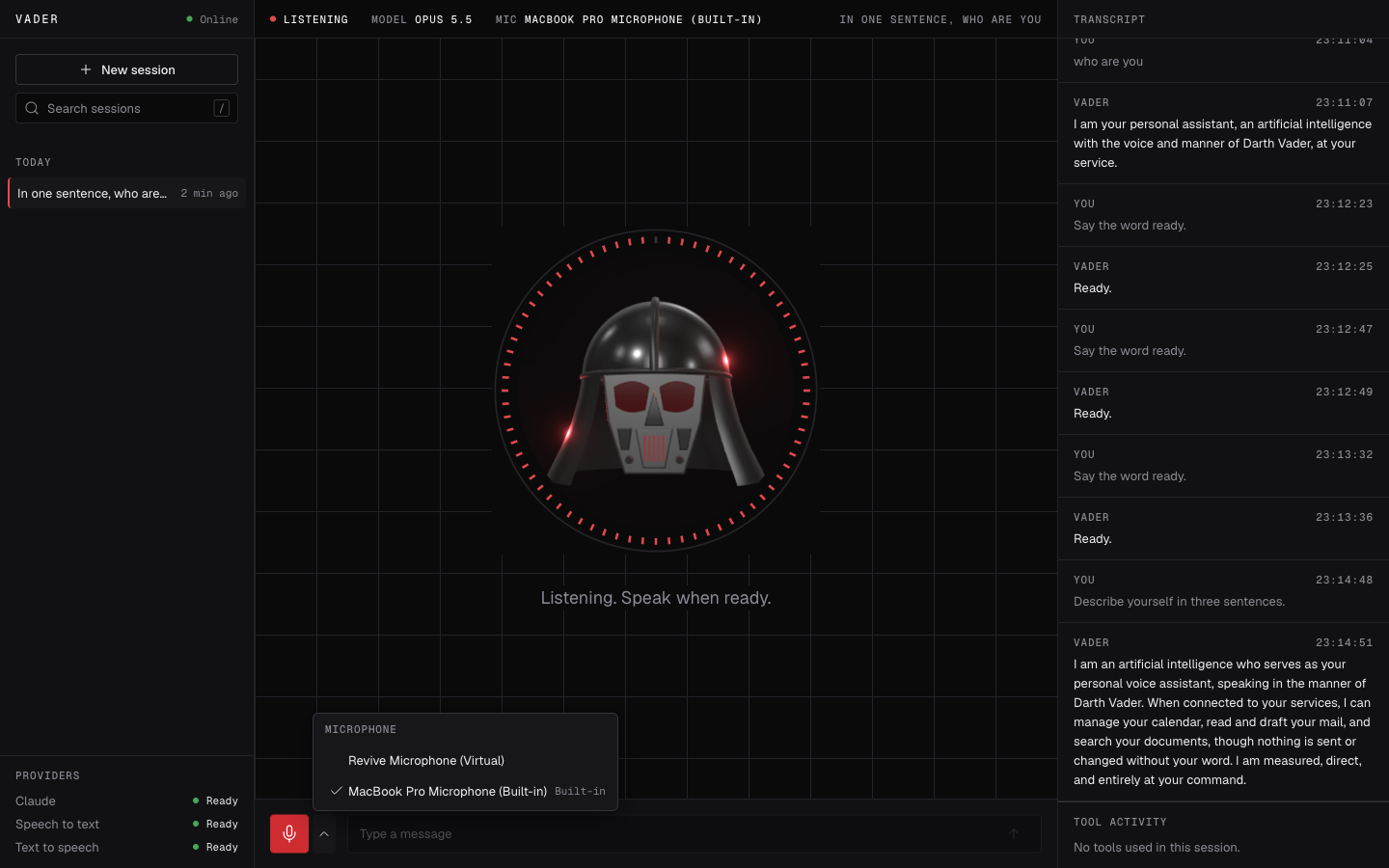Click 'Say the word ready' at 23:13:32

[x=1130, y=475]
